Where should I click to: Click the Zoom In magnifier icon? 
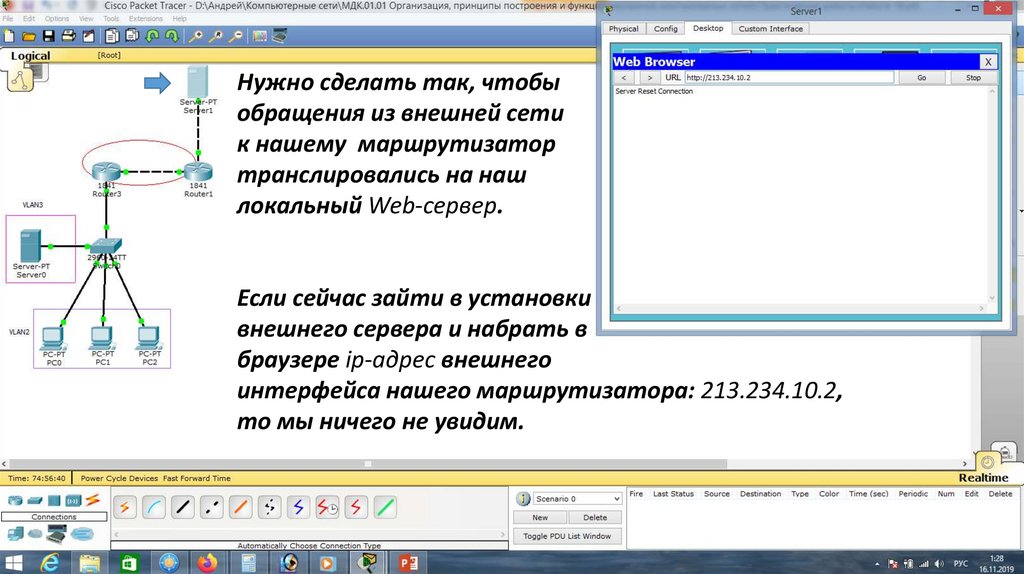[195, 37]
